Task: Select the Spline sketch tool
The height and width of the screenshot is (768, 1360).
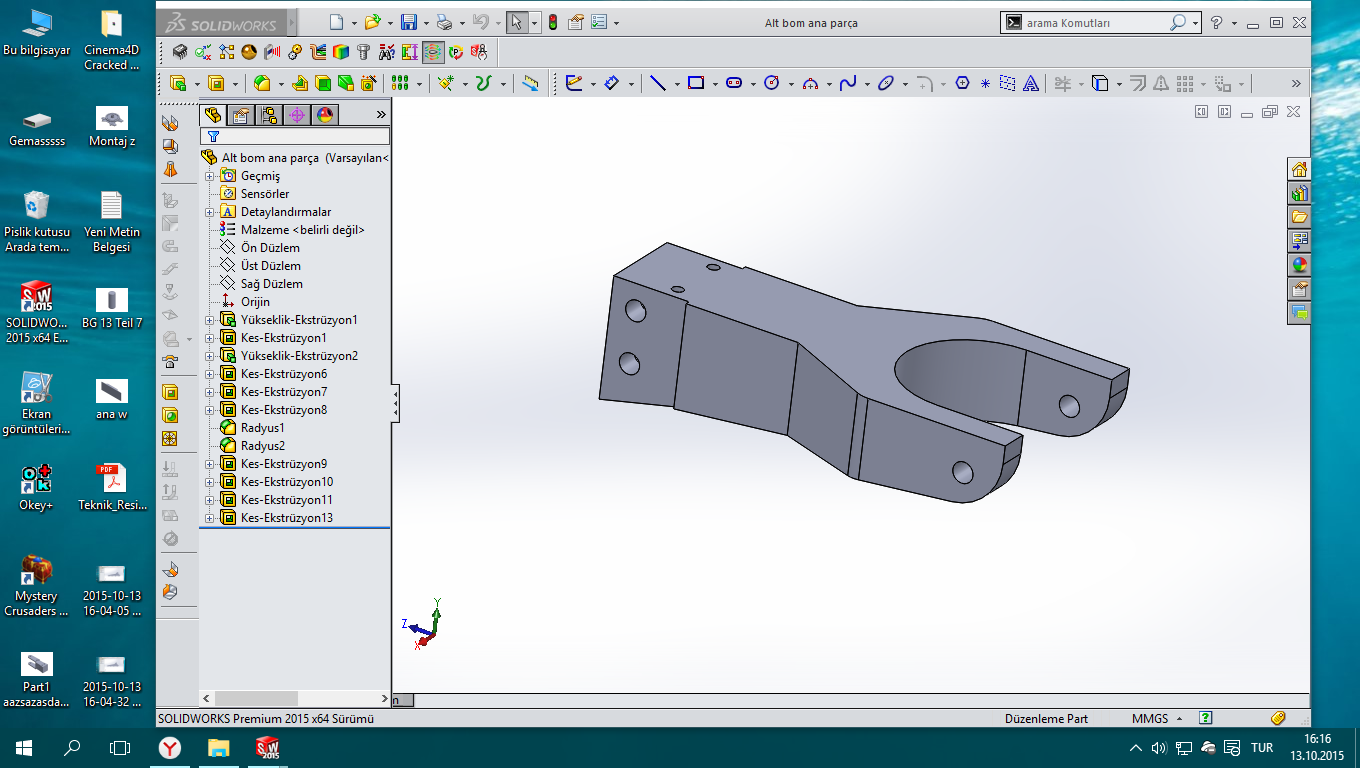Action: (x=847, y=84)
